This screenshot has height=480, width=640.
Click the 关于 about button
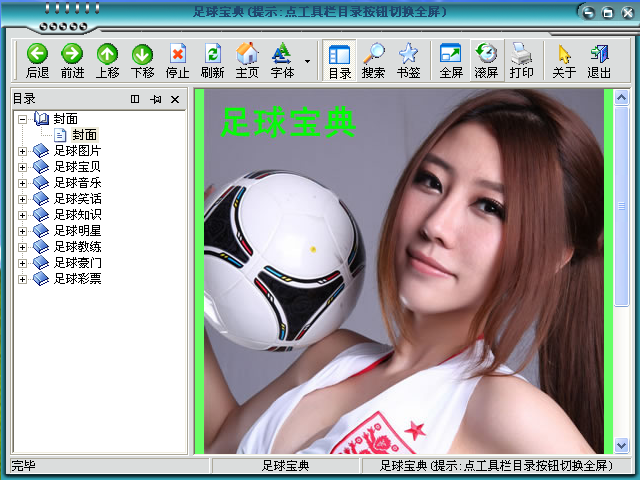coord(564,60)
